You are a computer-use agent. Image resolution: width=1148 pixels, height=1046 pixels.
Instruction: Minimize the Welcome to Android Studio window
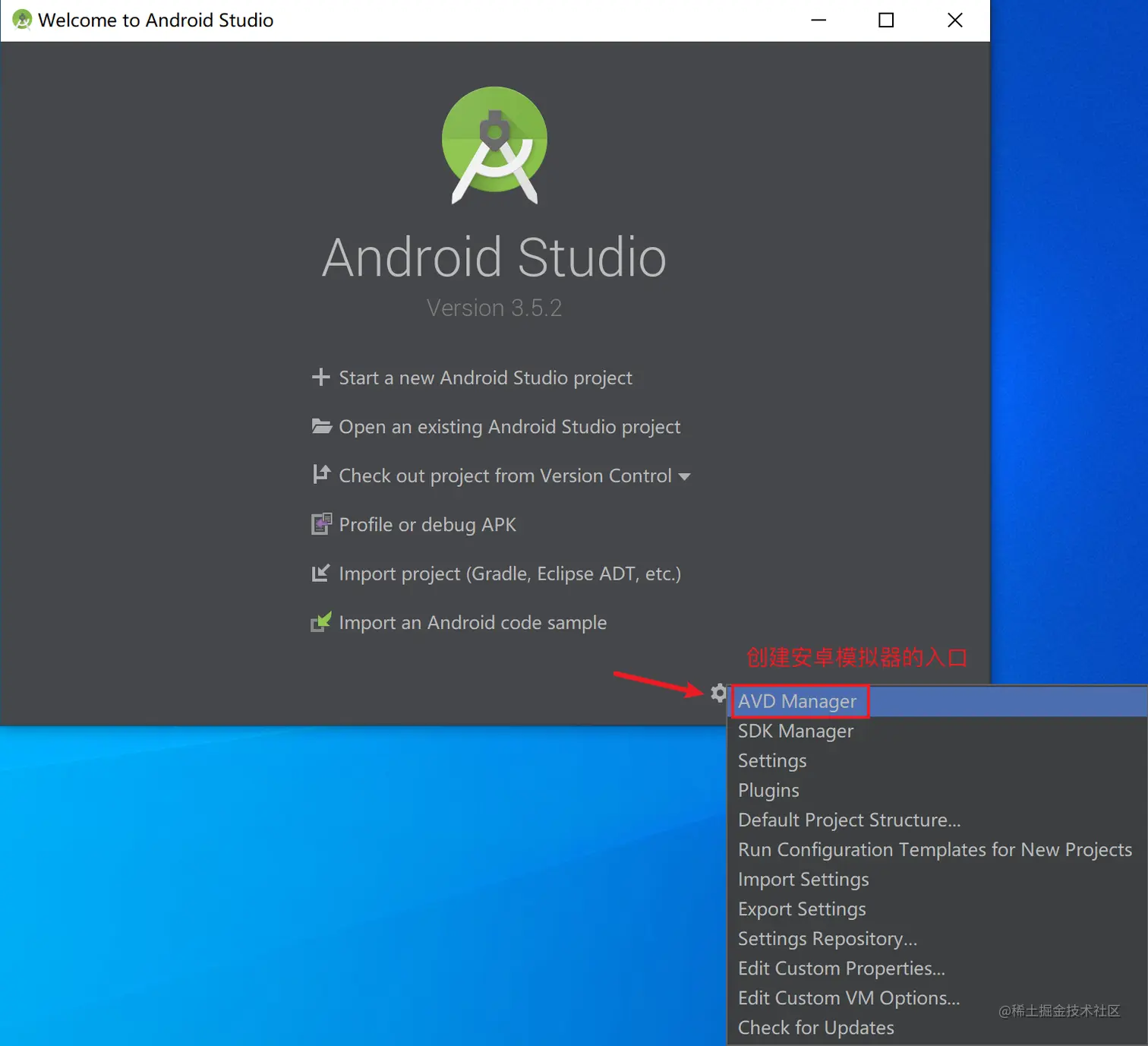tap(818, 20)
